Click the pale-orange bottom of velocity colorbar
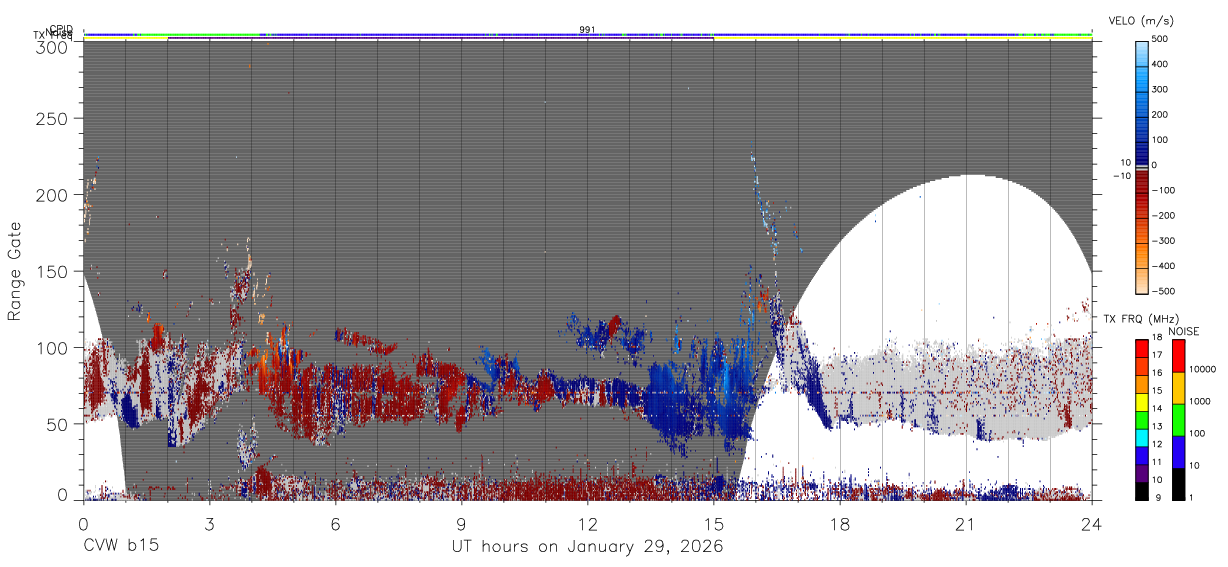This screenshot has width=1228, height=567. pos(1142,283)
